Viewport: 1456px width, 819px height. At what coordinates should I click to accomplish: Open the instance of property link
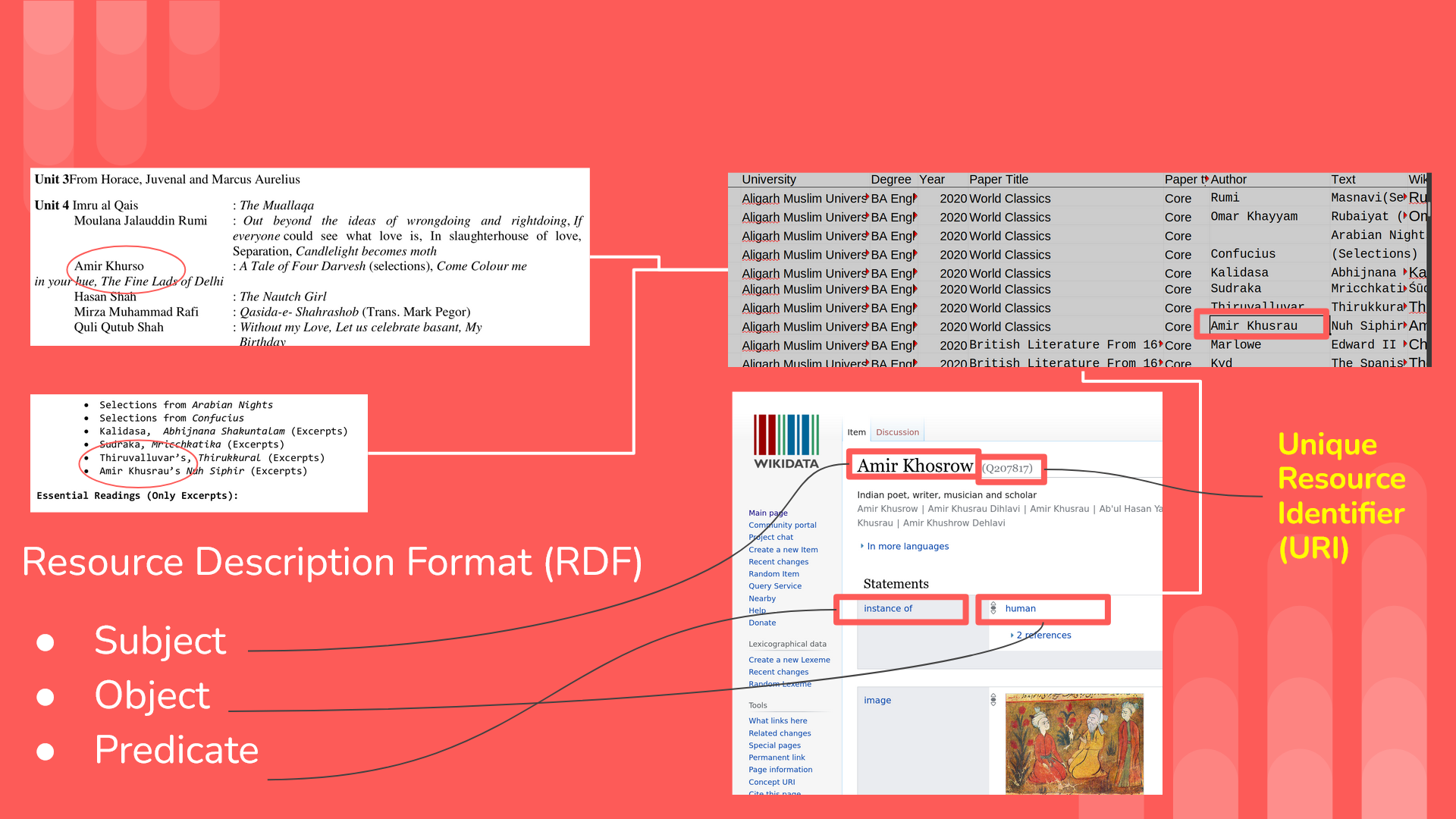coord(887,608)
